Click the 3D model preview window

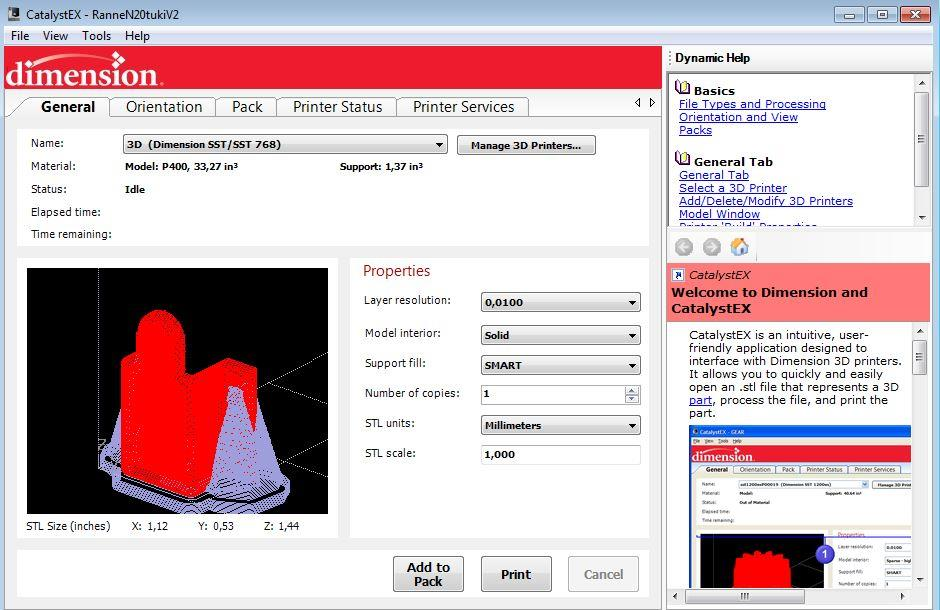[177, 391]
